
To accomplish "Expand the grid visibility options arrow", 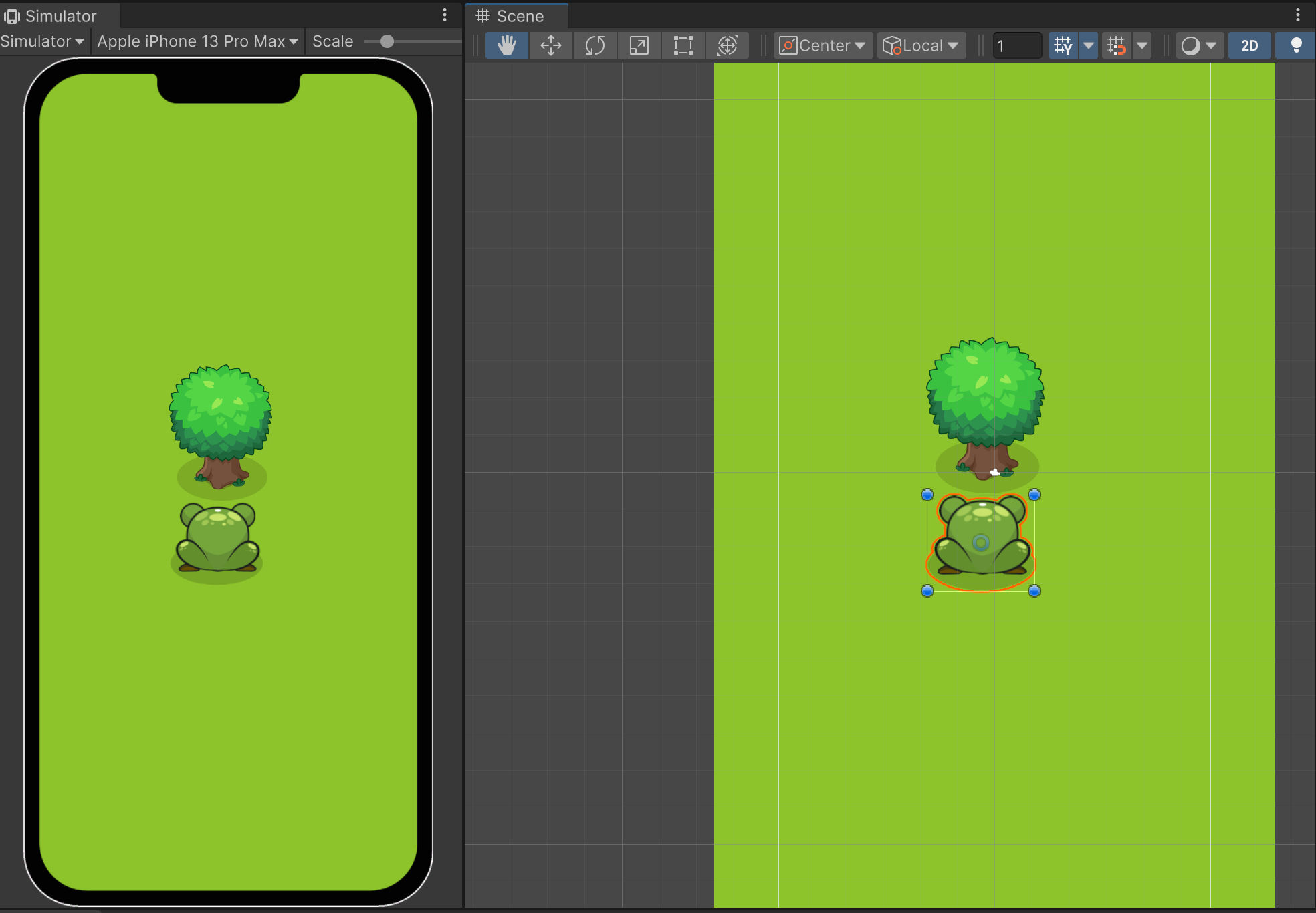I will tap(1089, 45).
